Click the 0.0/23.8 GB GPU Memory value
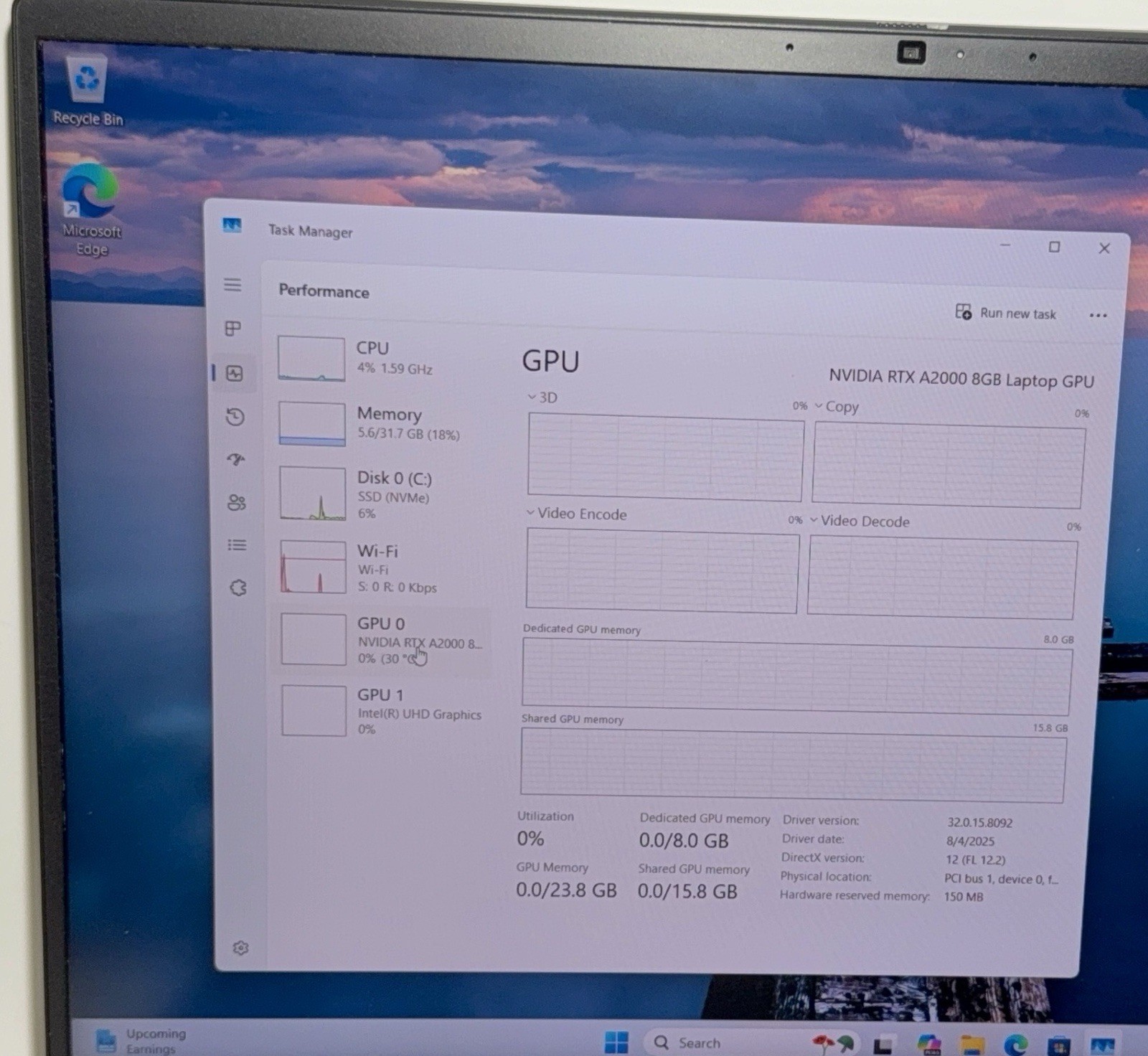The image size is (1148, 1056). point(566,890)
